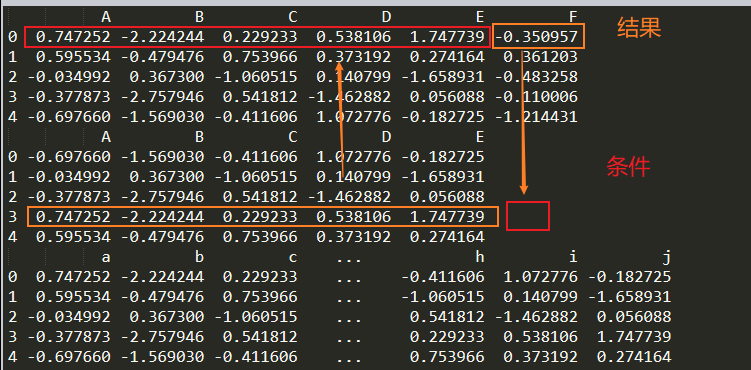Click the column F header

[573, 18]
